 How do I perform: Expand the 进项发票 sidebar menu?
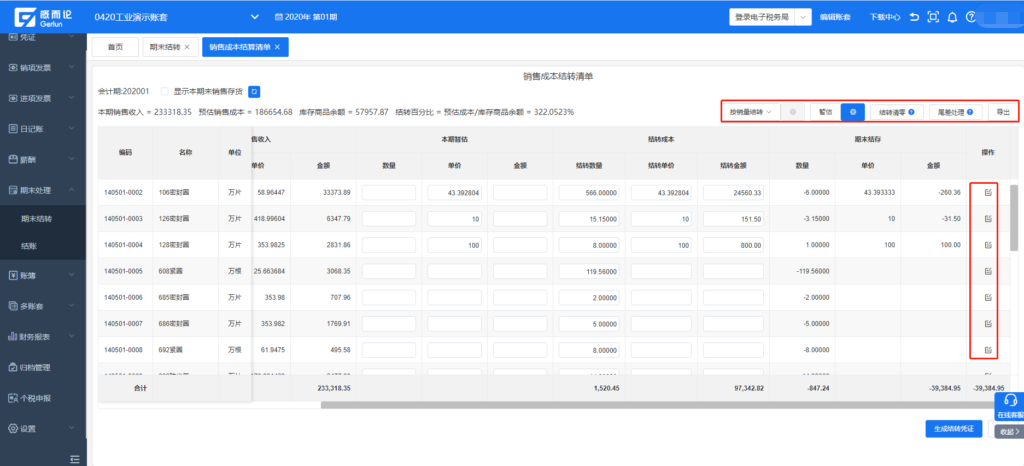coord(42,98)
